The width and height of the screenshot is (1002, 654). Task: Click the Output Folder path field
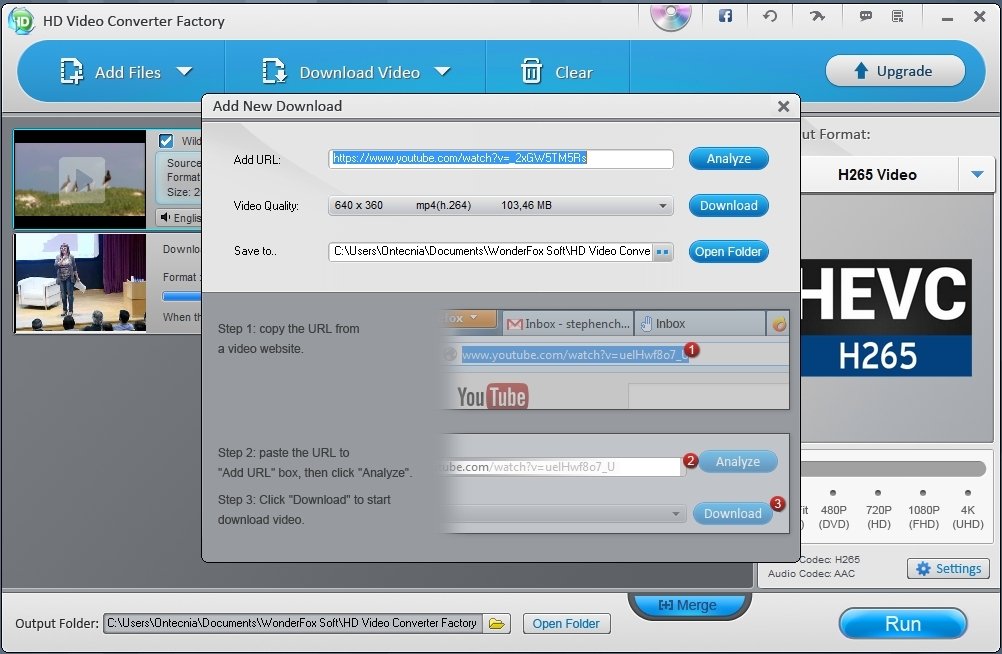[292, 623]
